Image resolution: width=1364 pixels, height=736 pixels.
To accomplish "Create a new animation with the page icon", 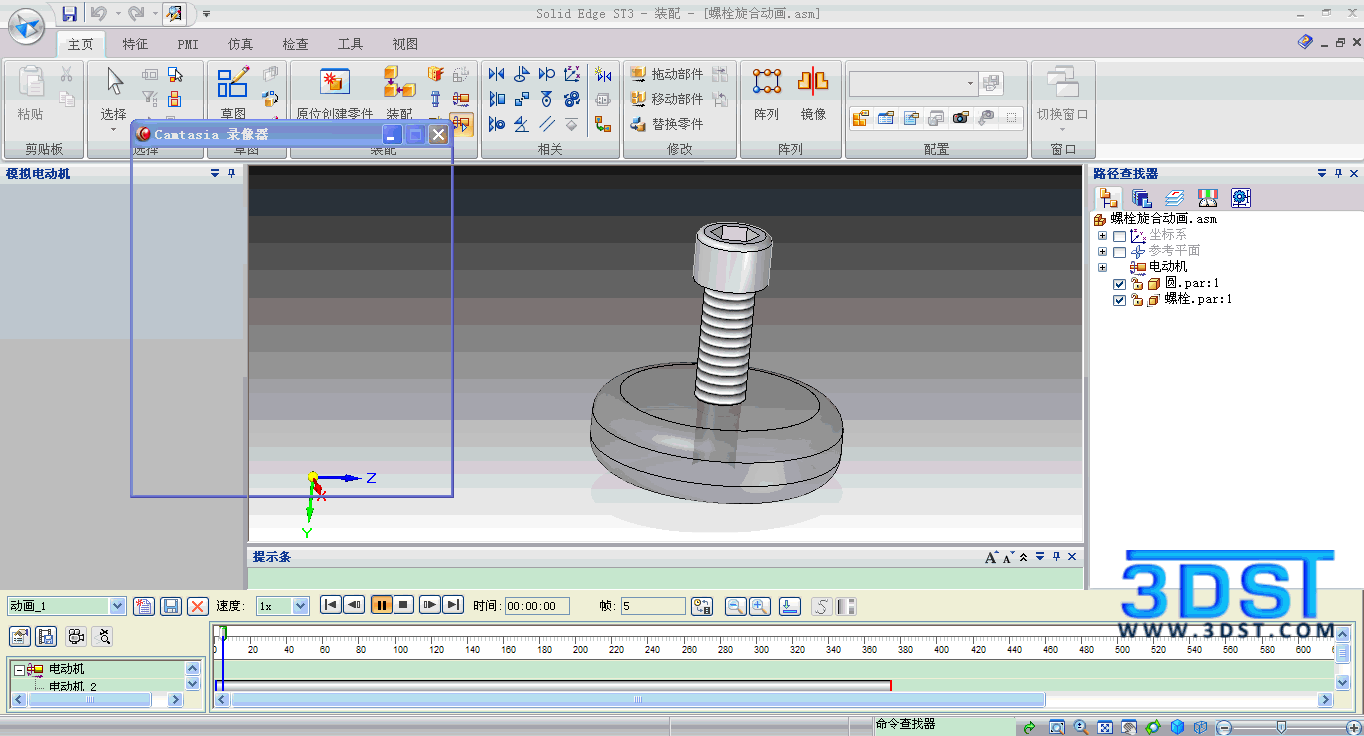I will tap(143, 606).
